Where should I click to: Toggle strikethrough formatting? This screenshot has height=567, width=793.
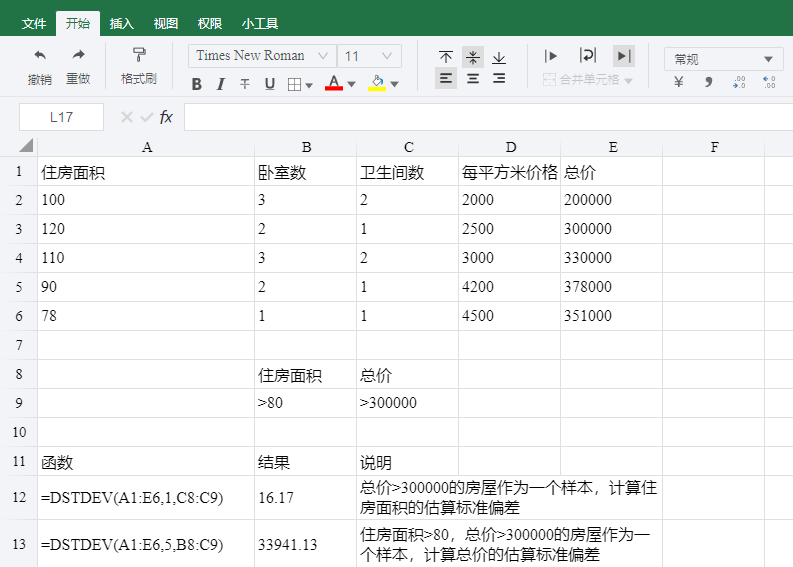[x=245, y=84]
